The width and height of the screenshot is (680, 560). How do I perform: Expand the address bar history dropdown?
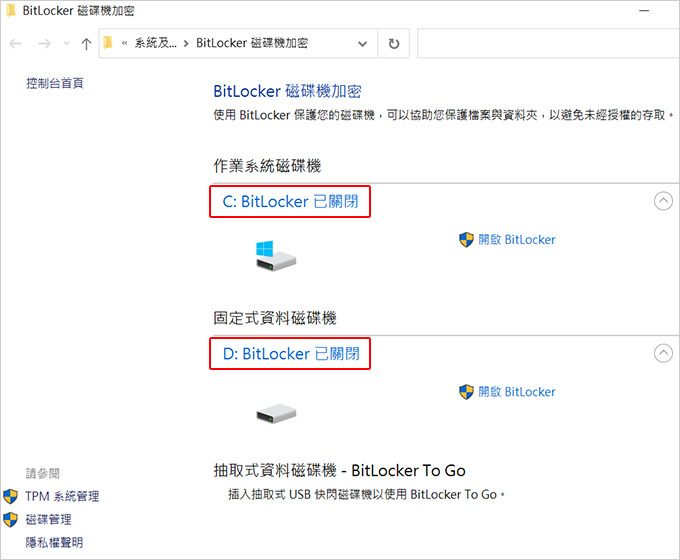[363, 43]
